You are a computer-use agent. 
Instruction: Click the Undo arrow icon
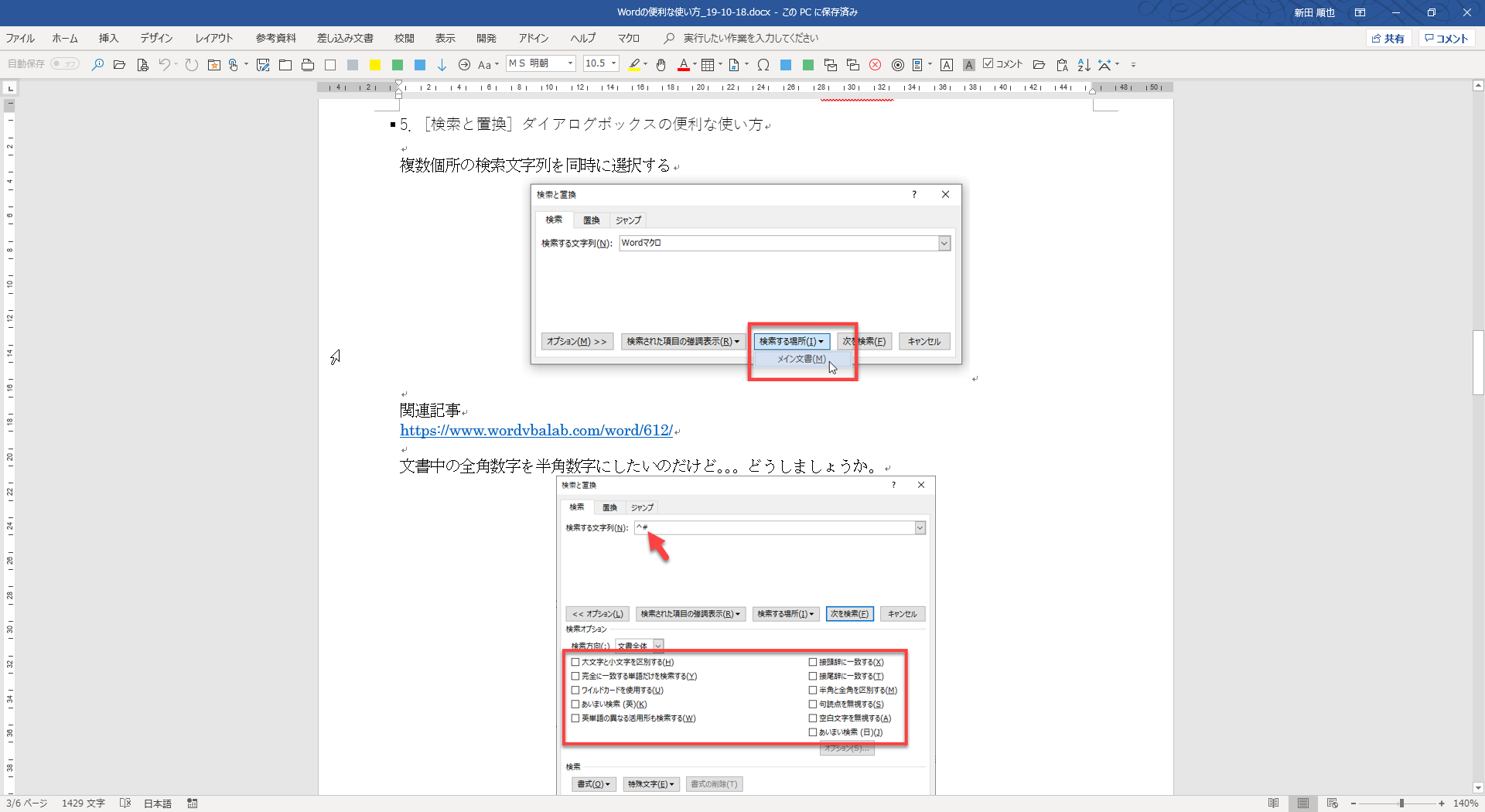tap(164, 65)
